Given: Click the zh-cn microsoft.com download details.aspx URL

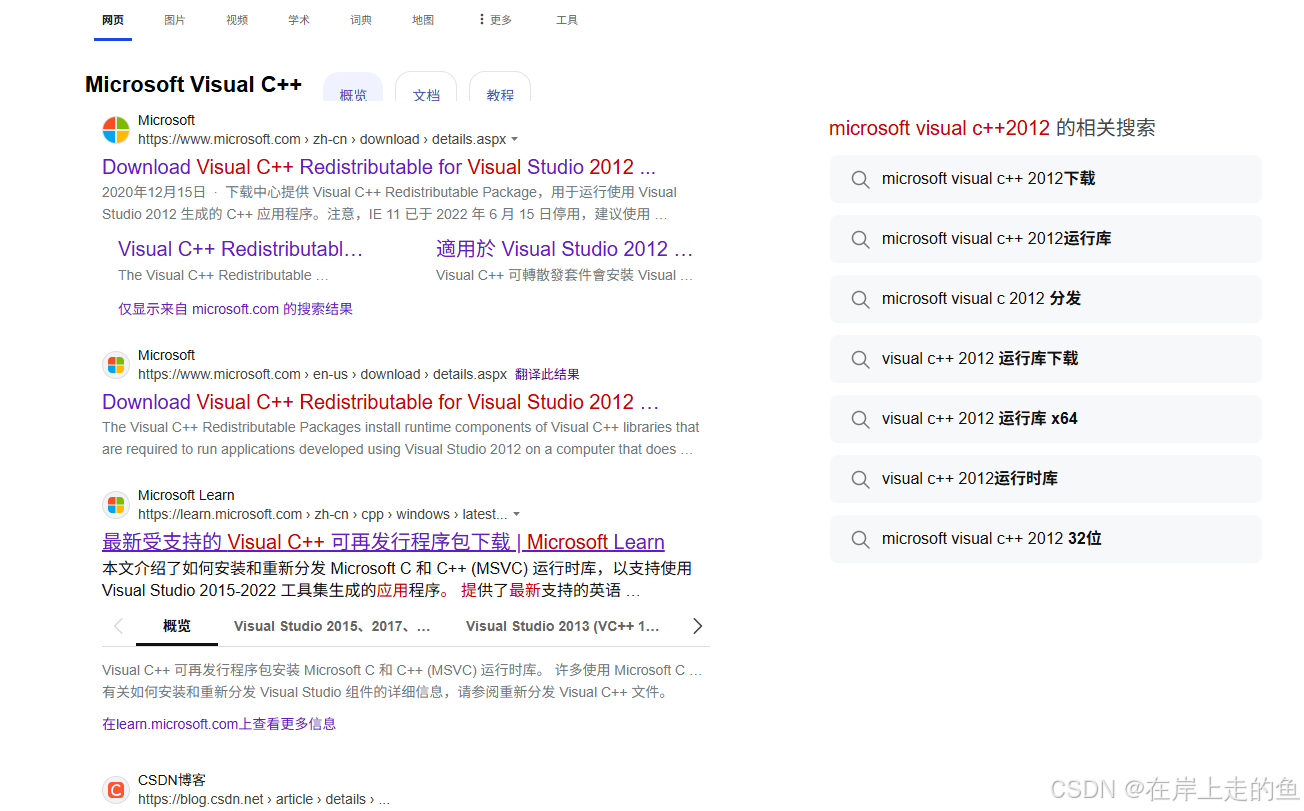Looking at the screenshot, I should pyautogui.click(x=322, y=139).
